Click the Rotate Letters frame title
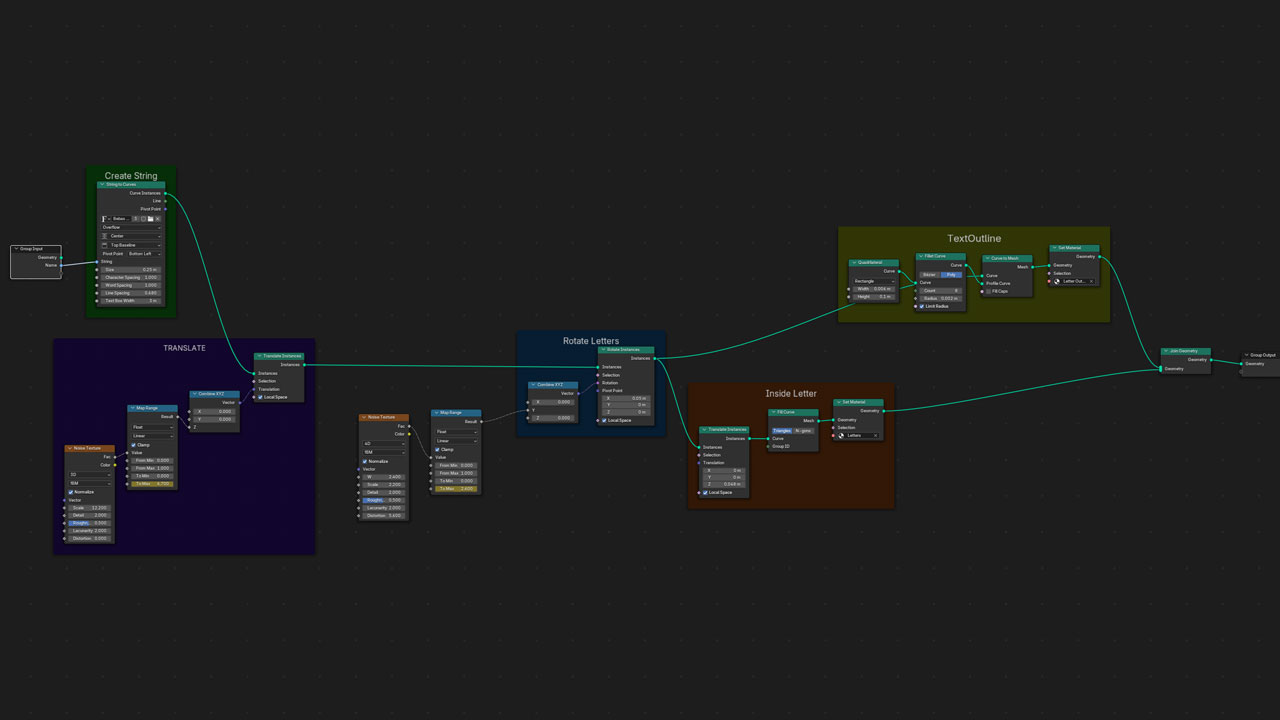 point(591,341)
